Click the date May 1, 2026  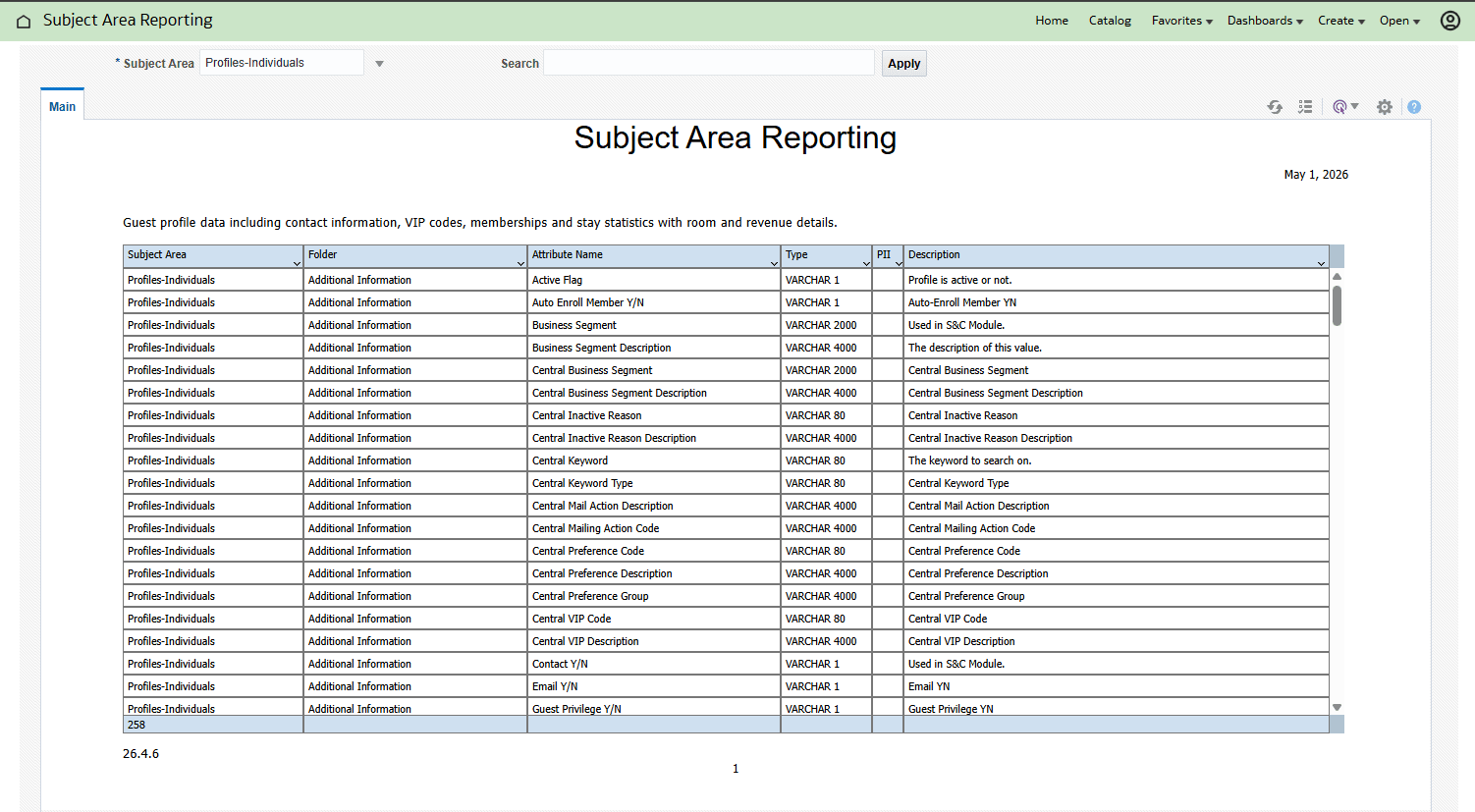tap(1316, 175)
